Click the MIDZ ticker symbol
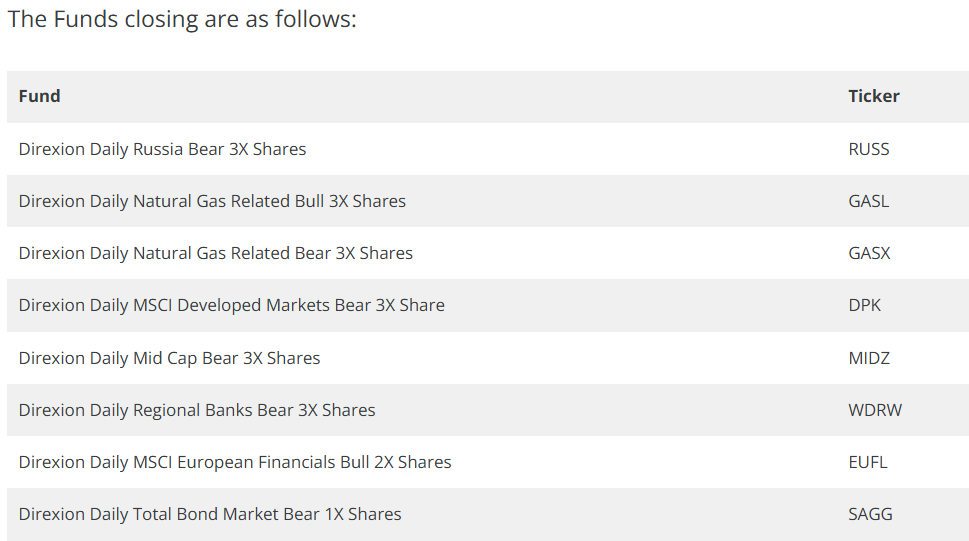Viewport: 969px width, 541px height. 869,358
